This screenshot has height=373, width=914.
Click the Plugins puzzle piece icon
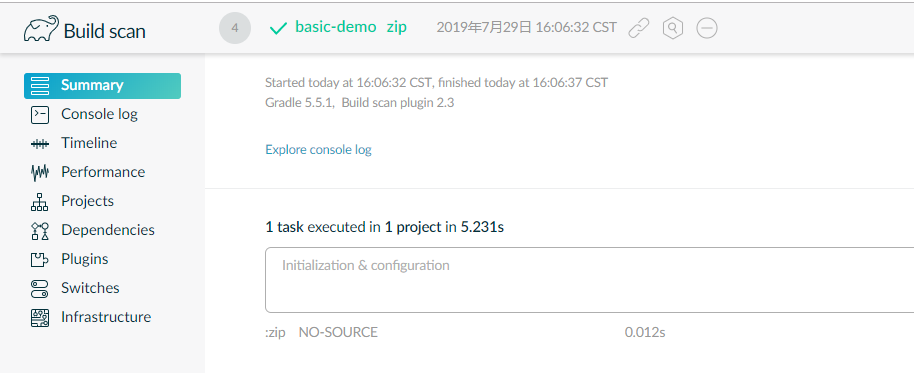pos(40,259)
